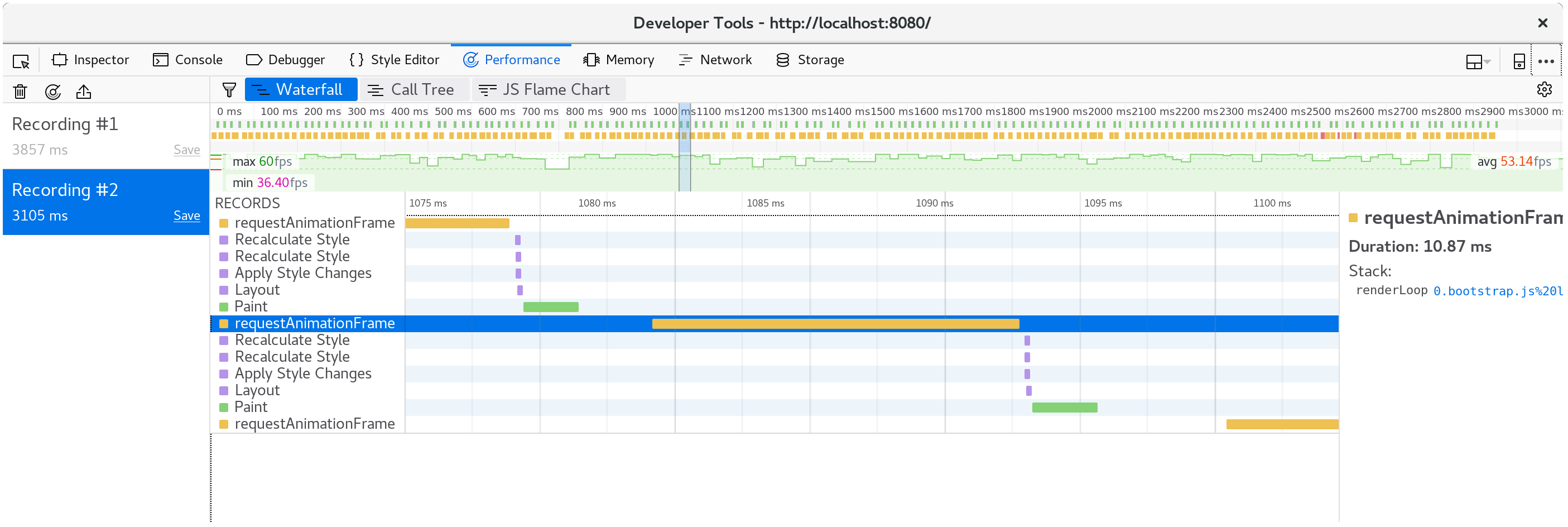Open the waterfall marker filter dropdown
The image size is (1568, 527).
click(x=228, y=89)
